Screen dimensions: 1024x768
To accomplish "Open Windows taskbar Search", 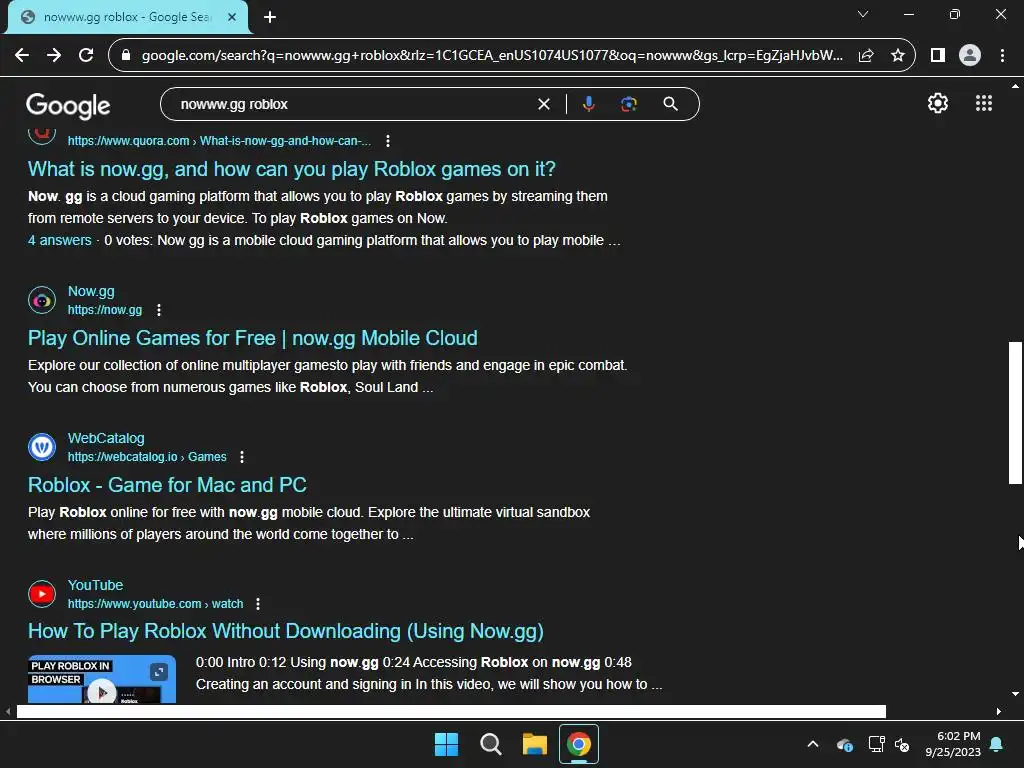I will point(490,744).
